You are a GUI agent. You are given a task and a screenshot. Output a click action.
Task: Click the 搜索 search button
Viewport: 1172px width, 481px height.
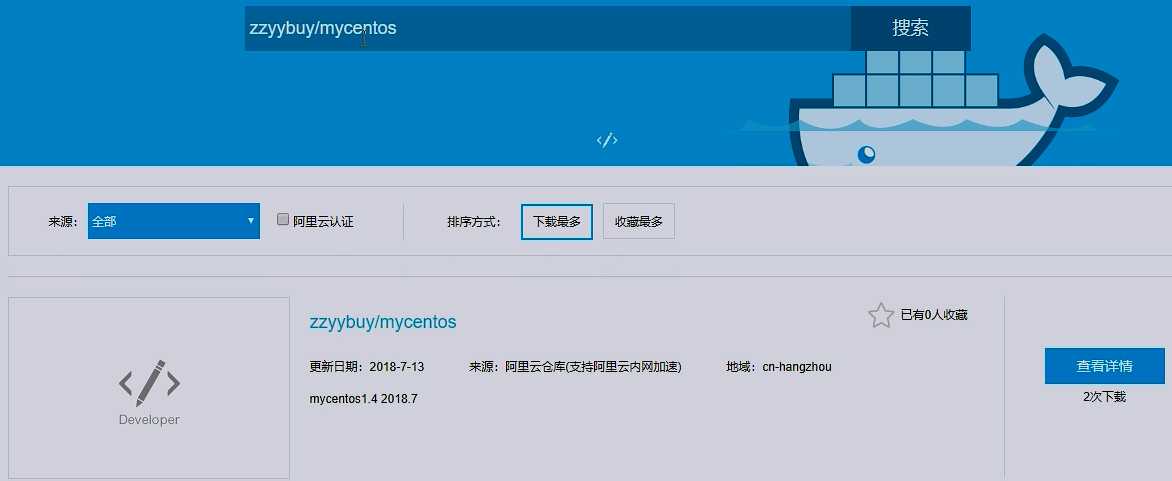pos(910,28)
